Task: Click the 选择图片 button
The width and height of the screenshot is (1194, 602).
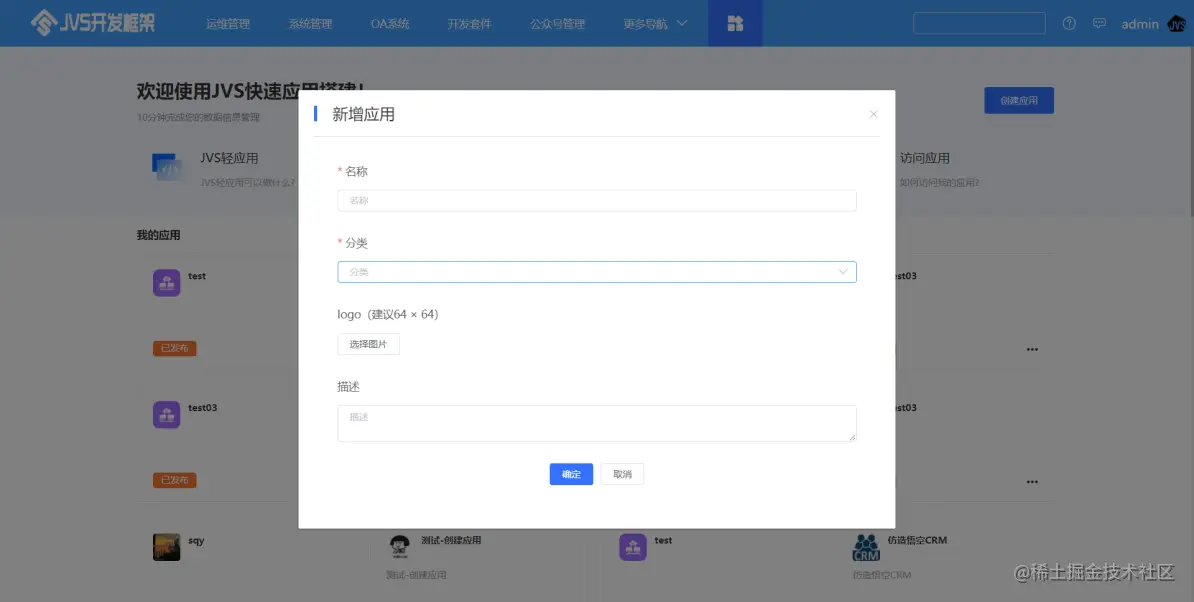Action: point(369,344)
